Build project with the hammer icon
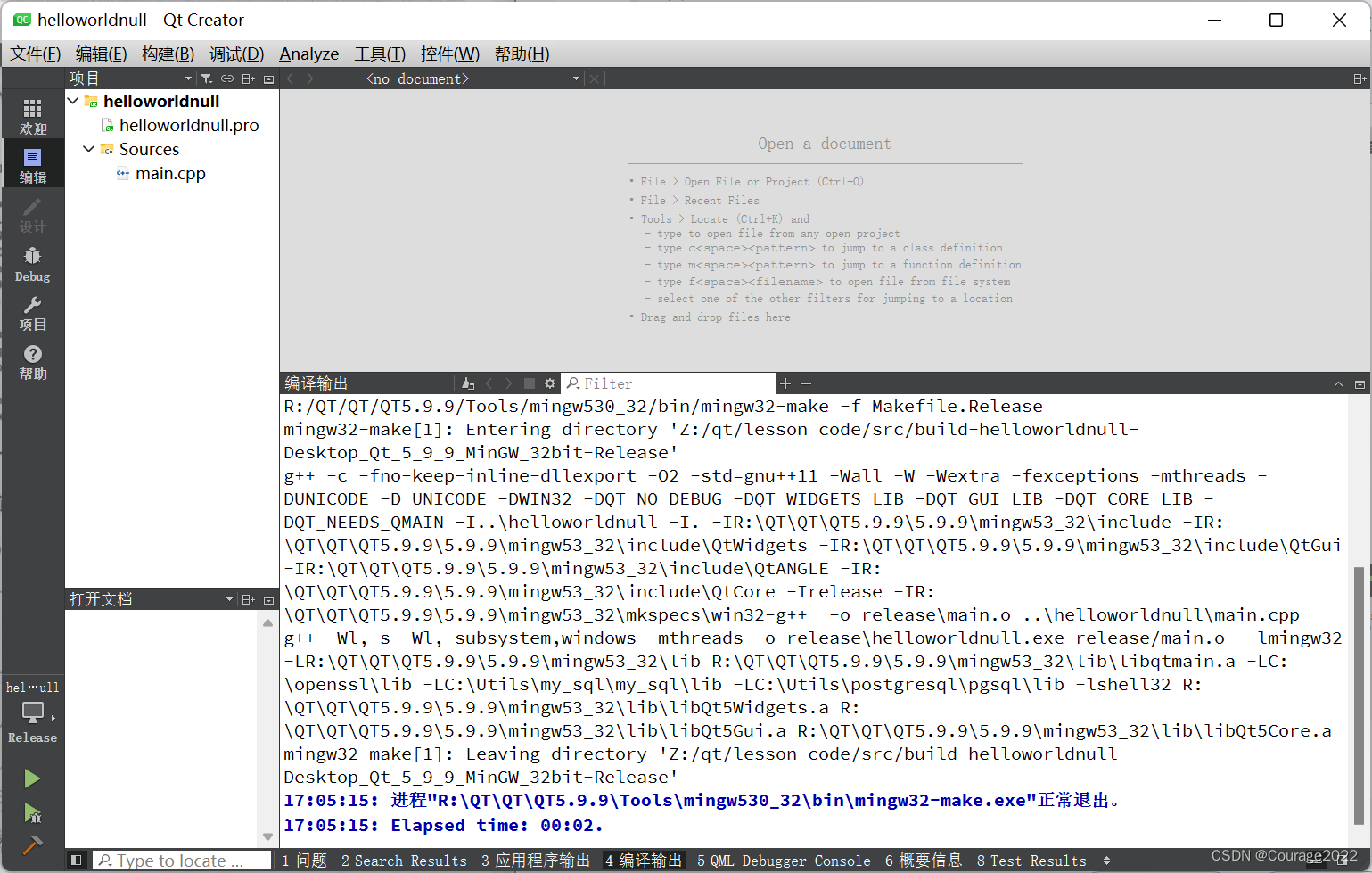 (x=32, y=844)
